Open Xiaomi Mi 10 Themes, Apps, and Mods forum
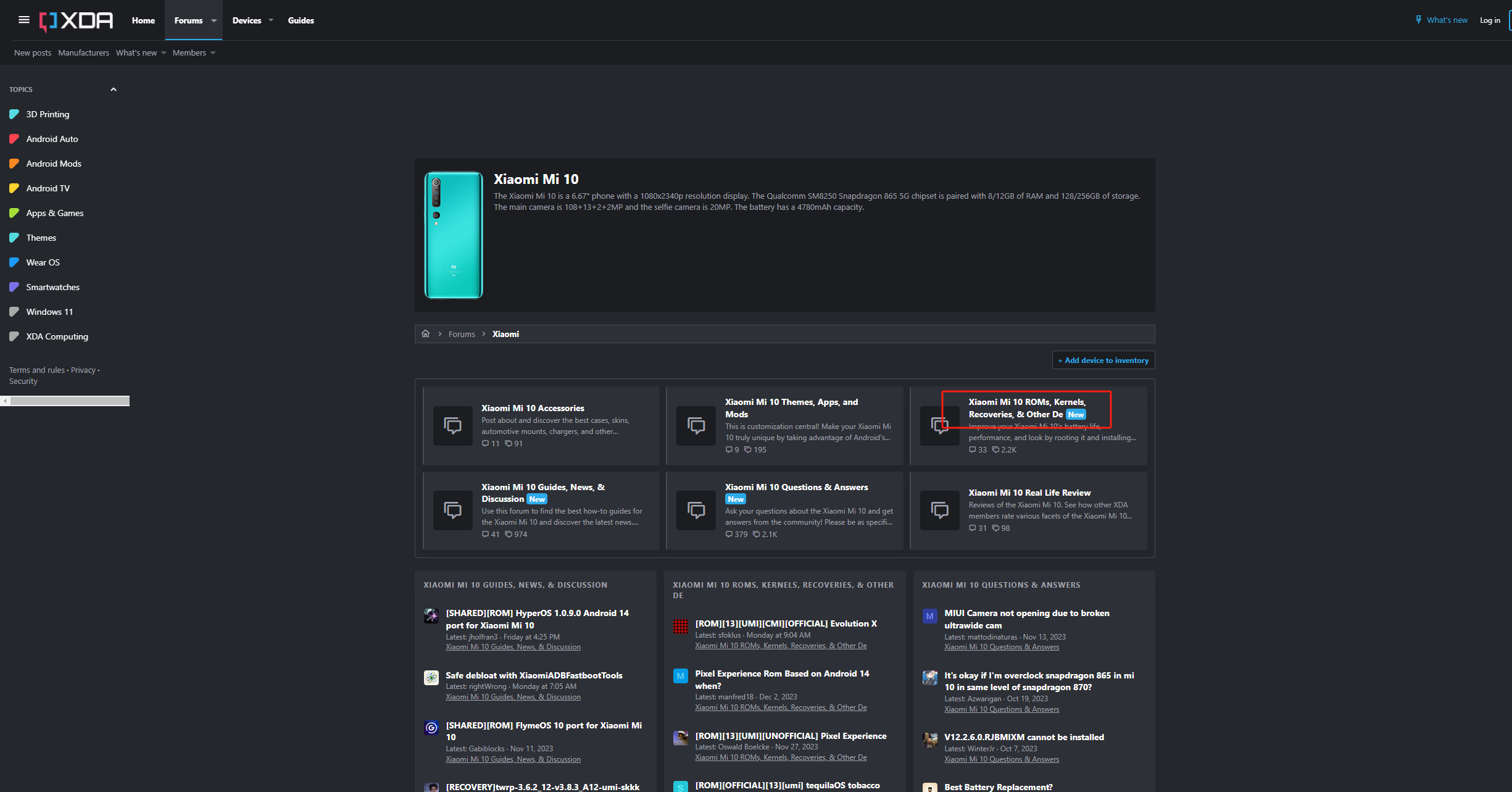 point(791,408)
